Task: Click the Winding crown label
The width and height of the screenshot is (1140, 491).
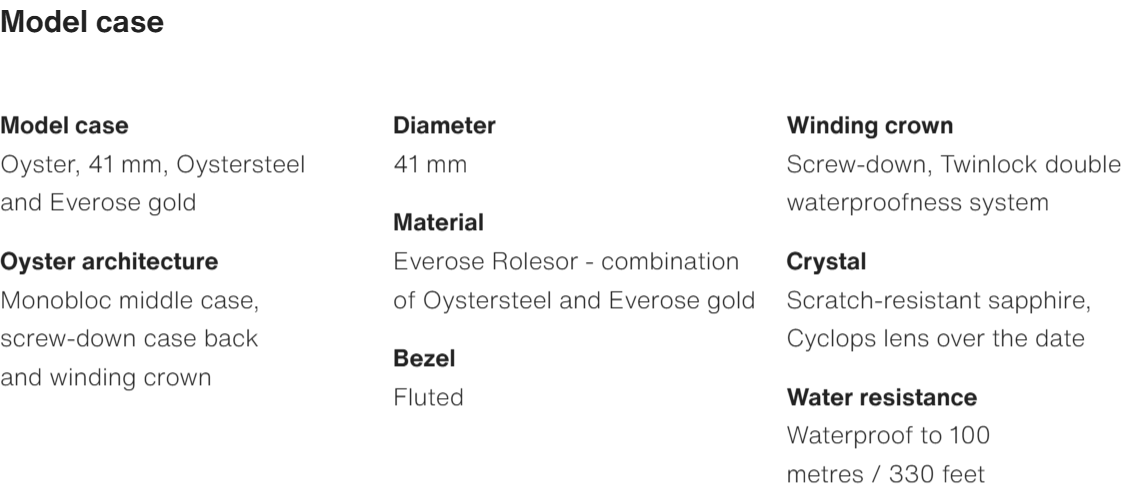Action: pos(870,126)
